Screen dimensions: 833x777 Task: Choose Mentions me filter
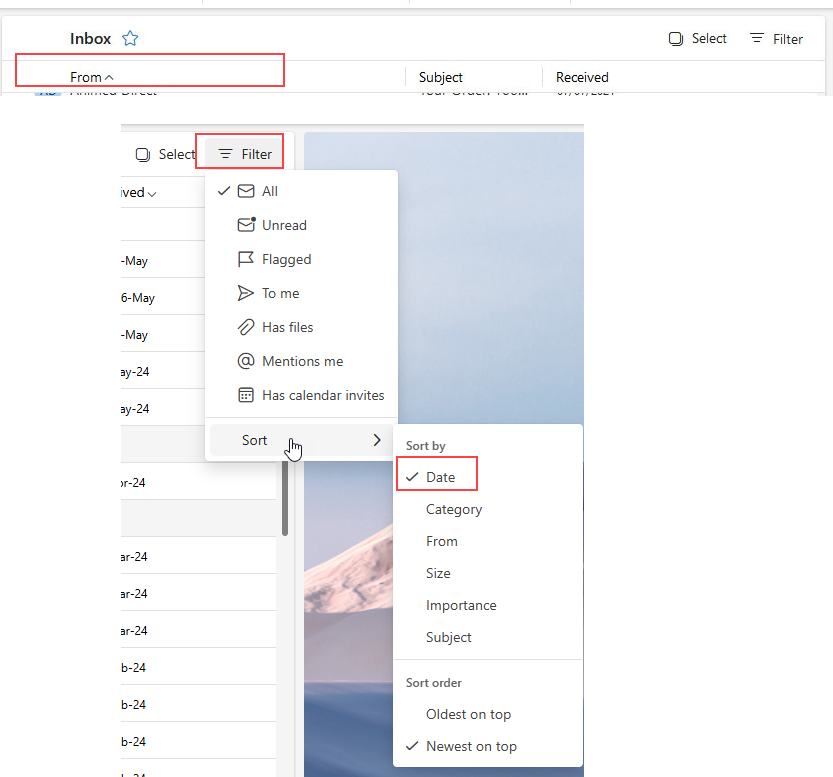(x=301, y=361)
